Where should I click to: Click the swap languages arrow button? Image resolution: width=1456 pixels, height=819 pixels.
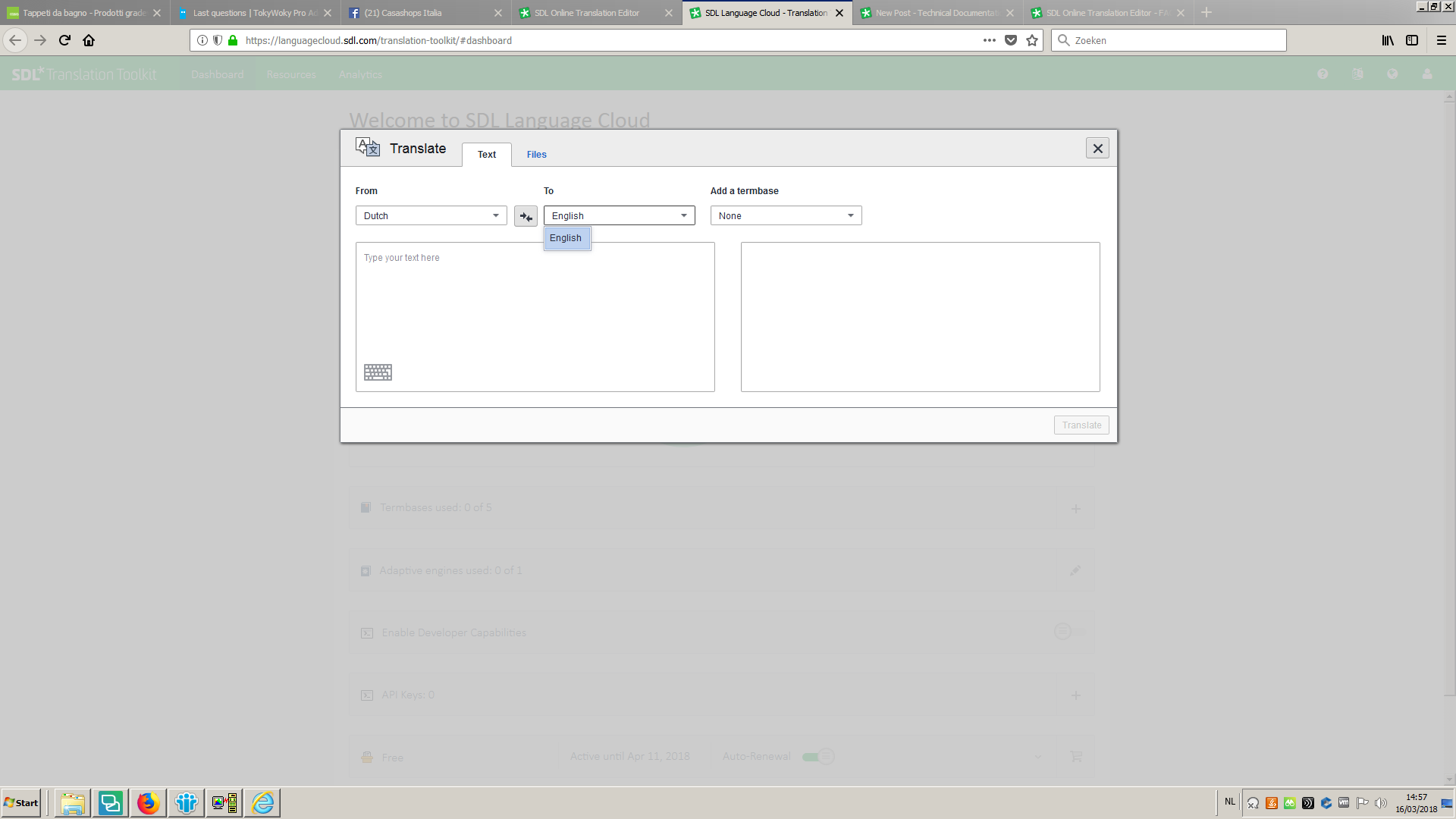[526, 216]
